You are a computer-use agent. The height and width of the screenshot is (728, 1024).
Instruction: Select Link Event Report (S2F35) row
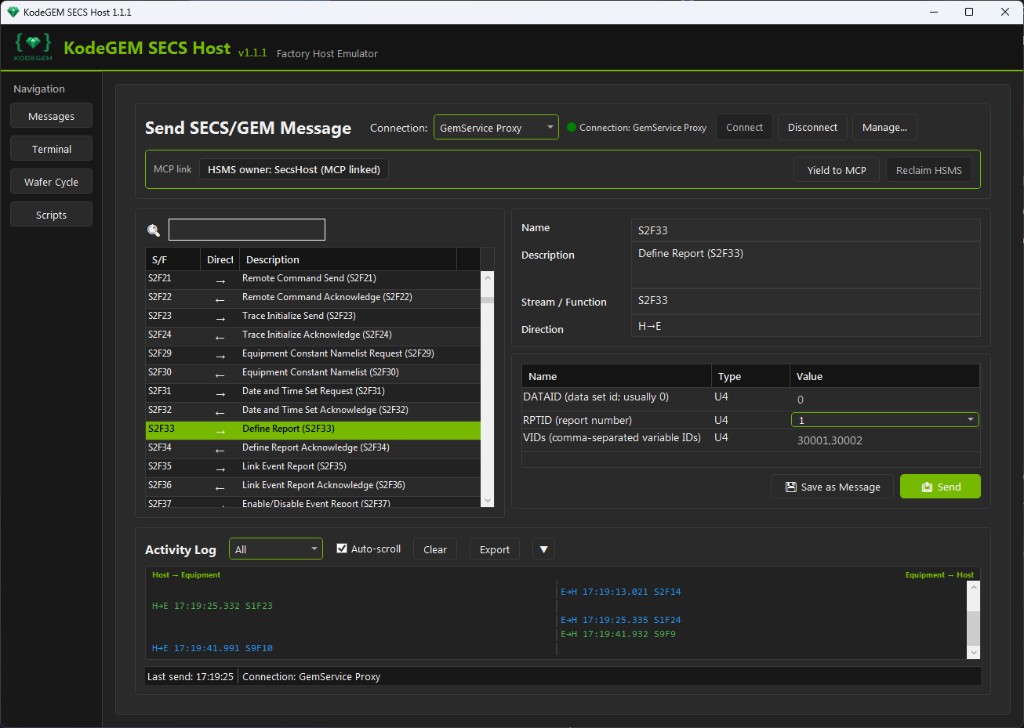click(x=313, y=466)
